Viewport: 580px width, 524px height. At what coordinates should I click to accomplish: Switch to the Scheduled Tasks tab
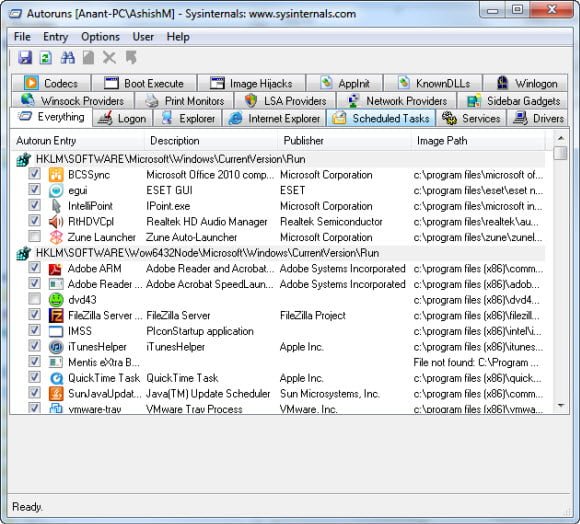coord(381,119)
